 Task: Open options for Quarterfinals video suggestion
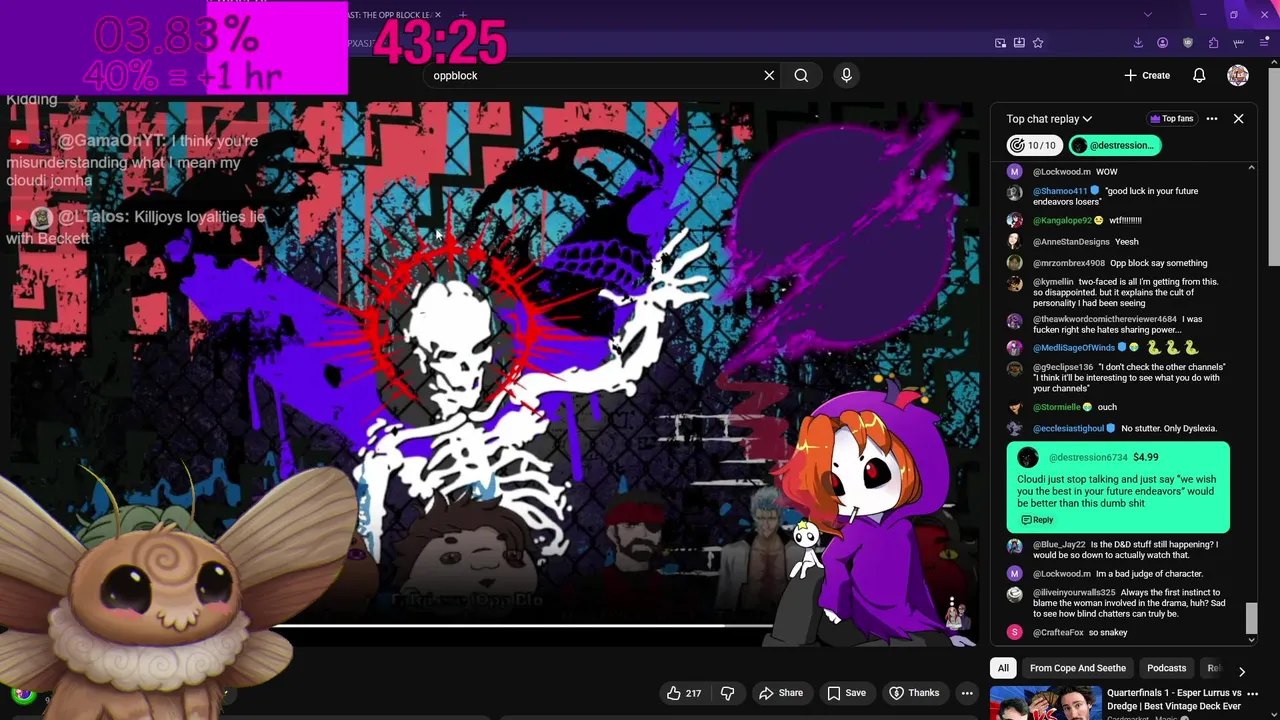coord(1252,693)
